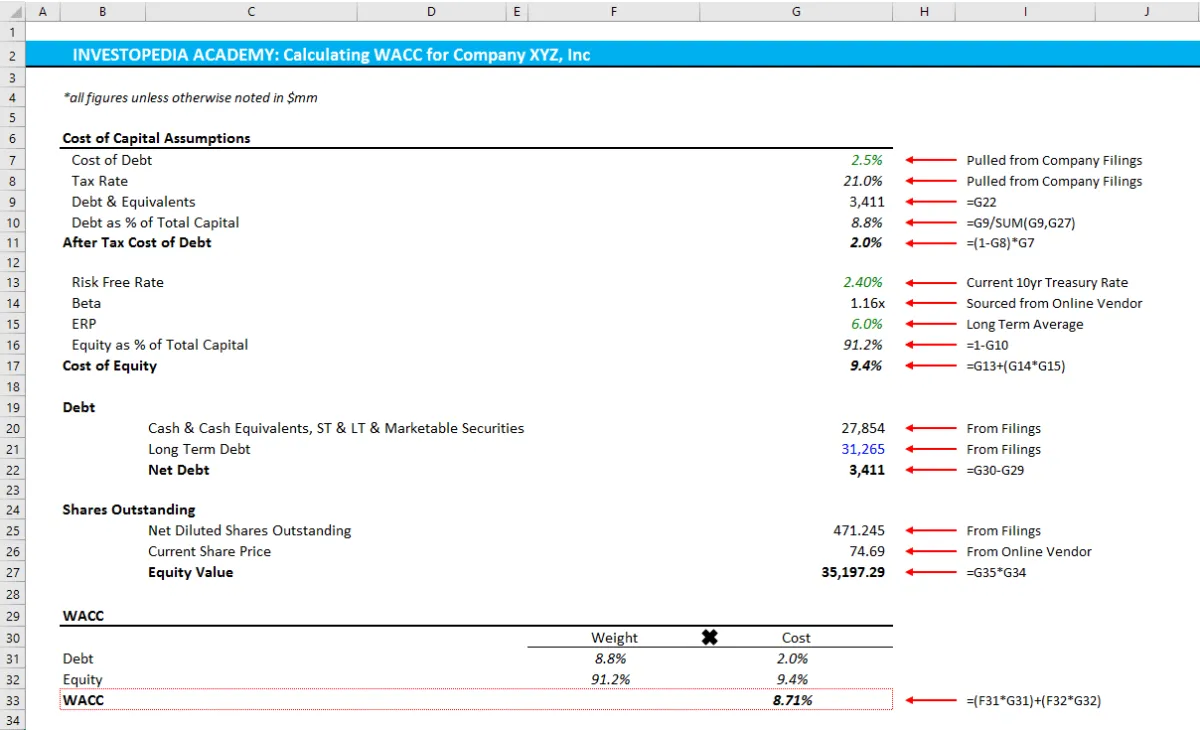Viewport: 1200px width, 730px height.
Task: Click the 'Cash & Cash Equivalents' label cell
Action: pyautogui.click(x=336, y=428)
